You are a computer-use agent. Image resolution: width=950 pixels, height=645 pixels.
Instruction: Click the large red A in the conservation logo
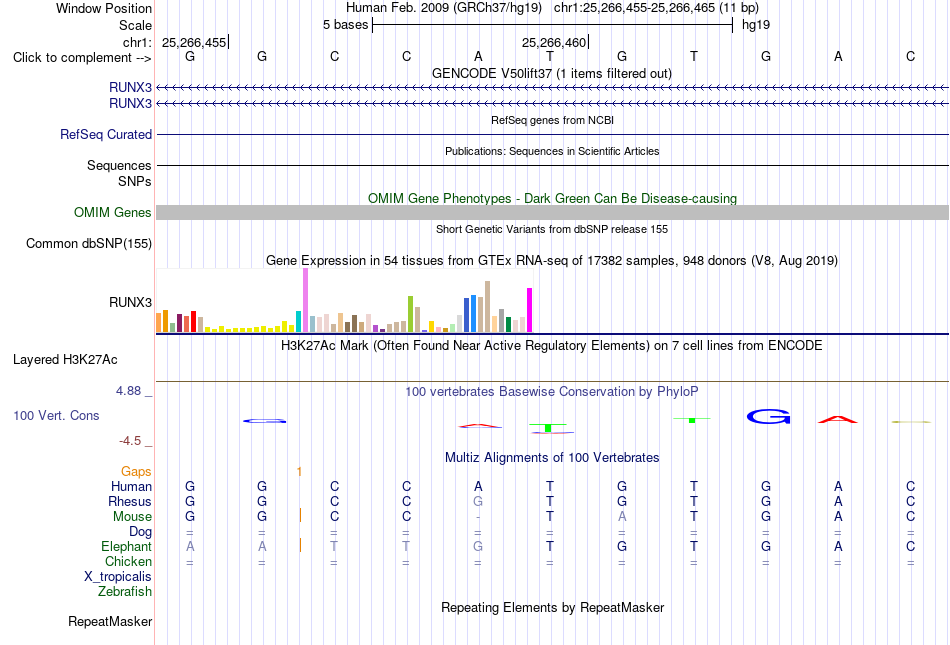point(838,419)
